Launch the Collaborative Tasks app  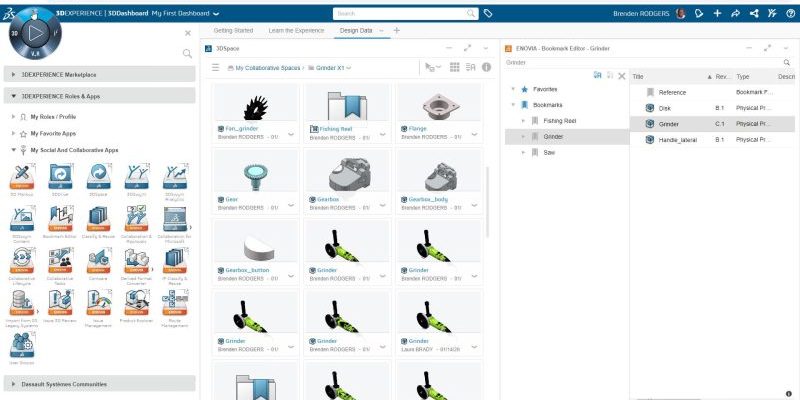[x=60, y=260]
